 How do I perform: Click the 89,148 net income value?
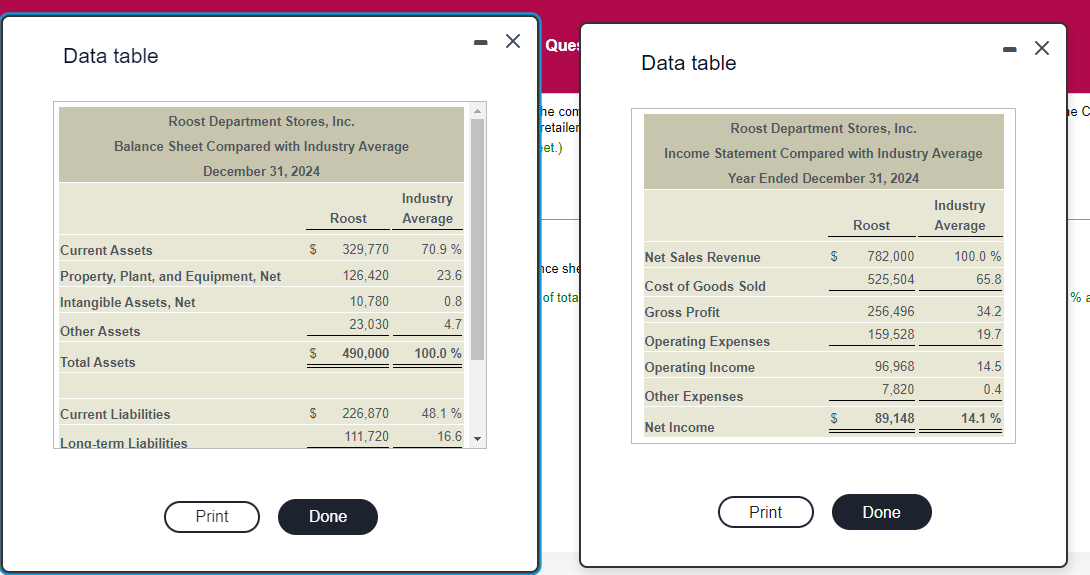coord(894,419)
